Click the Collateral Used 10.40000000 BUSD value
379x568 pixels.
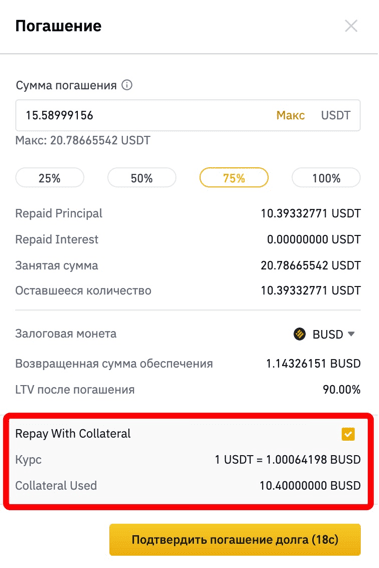tap(310, 485)
